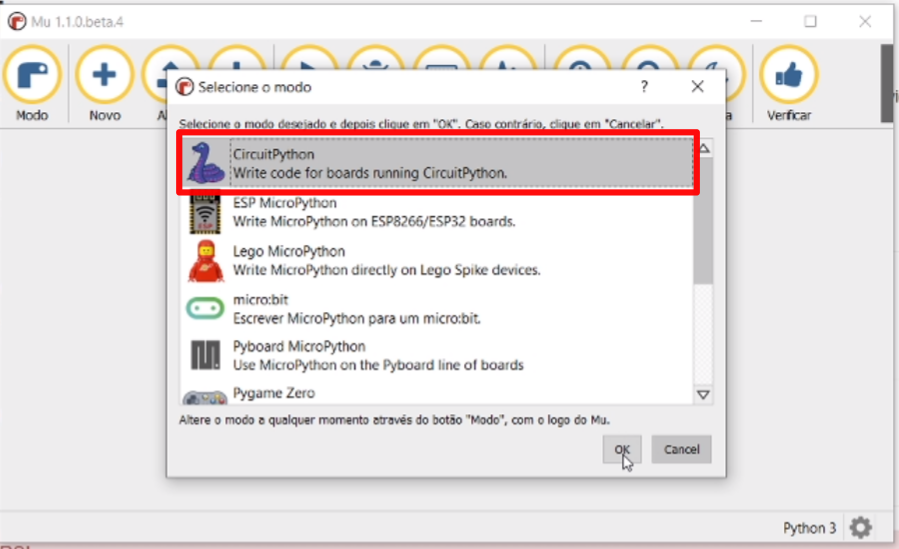This screenshot has width=899, height=549.
Task: Maximize the Mu main window
Action: (x=810, y=22)
